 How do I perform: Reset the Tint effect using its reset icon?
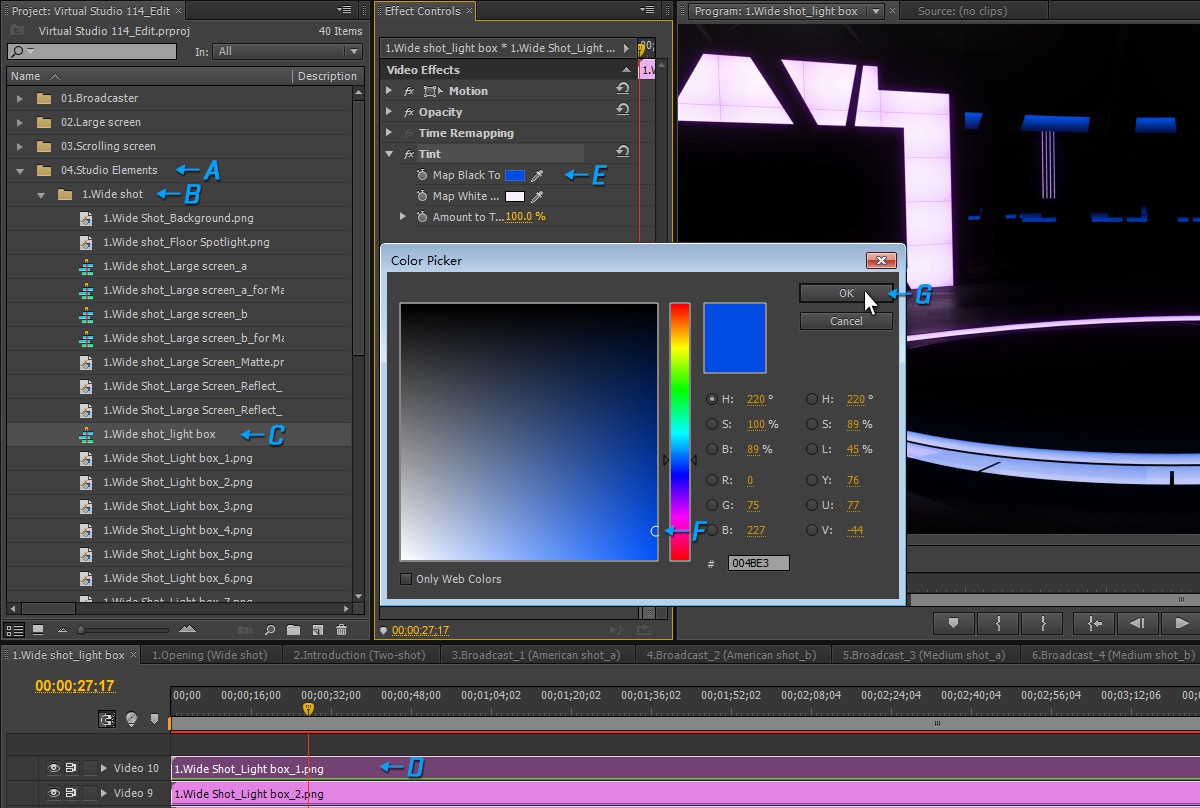tap(622, 153)
